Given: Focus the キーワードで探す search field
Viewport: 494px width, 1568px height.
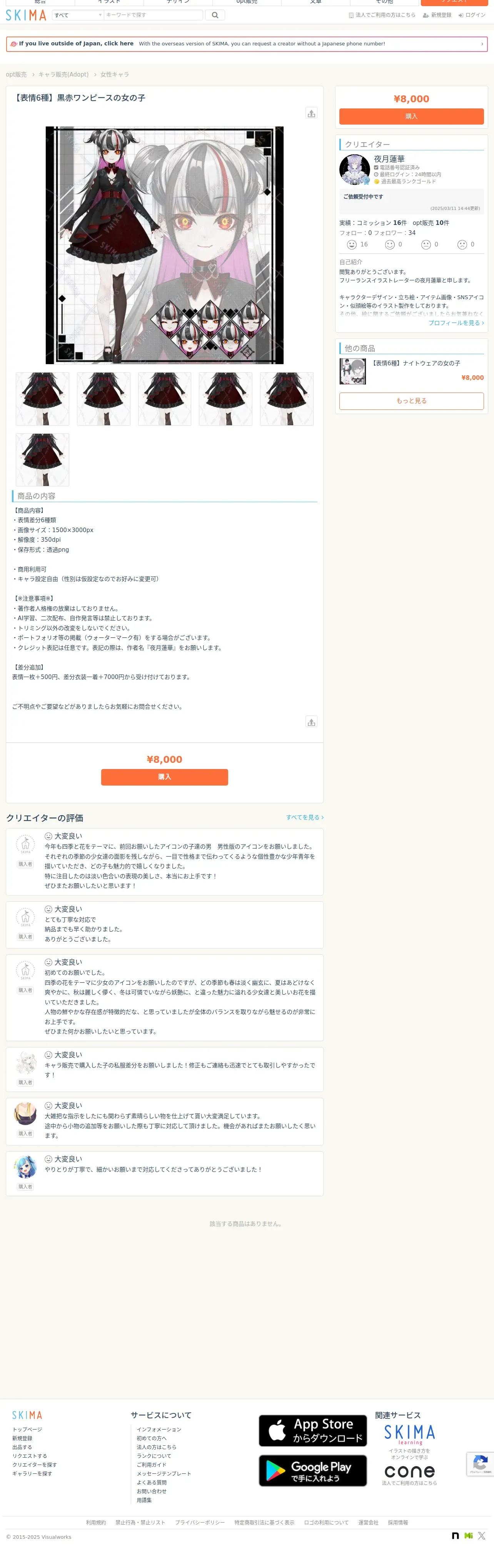Looking at the screenshot, I should [x=153, y=15].
